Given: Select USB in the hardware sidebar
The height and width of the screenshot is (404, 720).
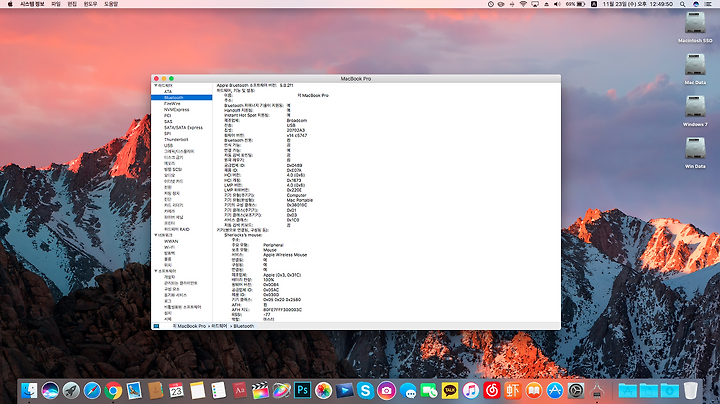Looking at the screenshot, I should click(x=169, y=146).
